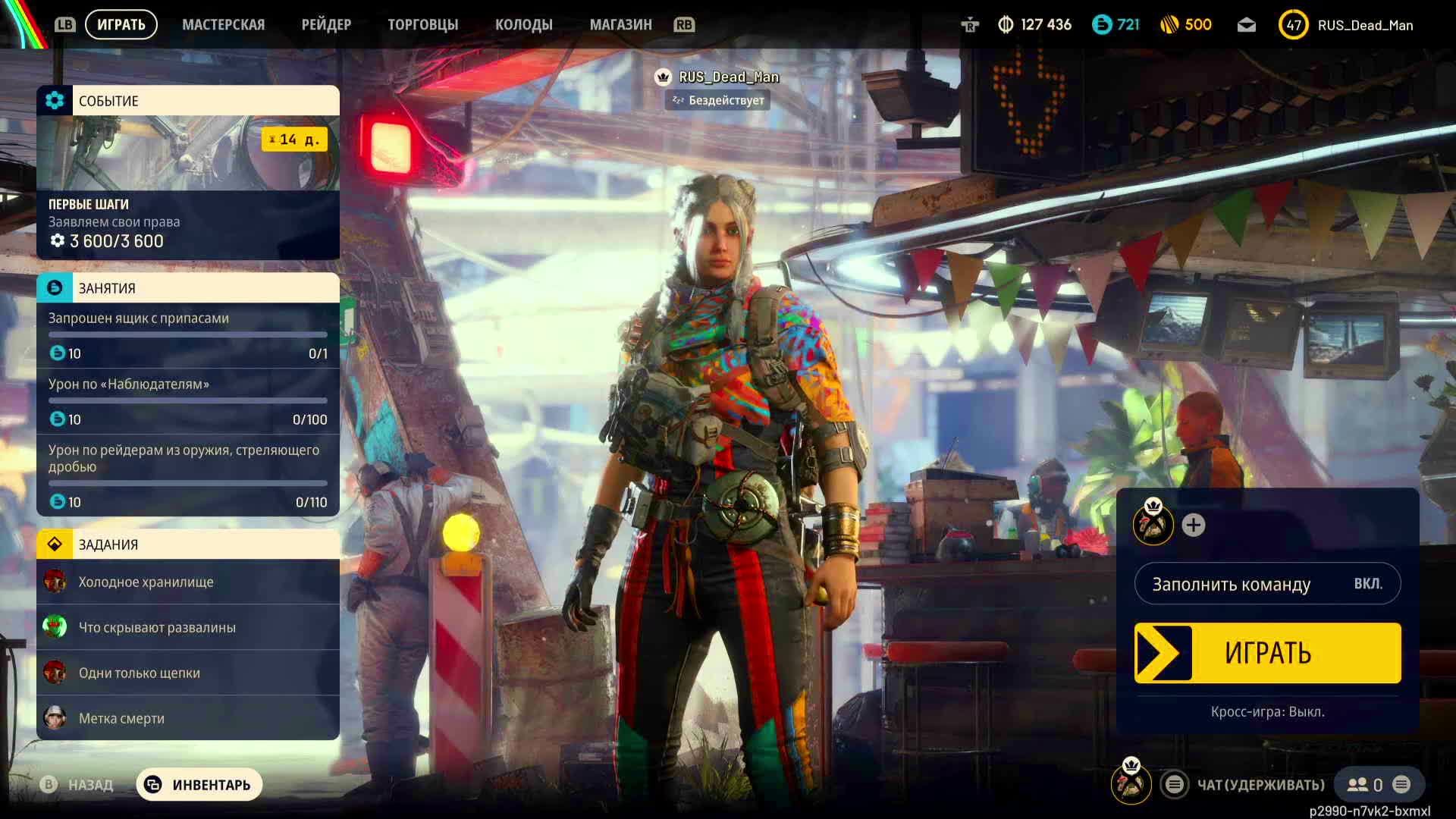Click the friends count icon at bottom right
The width and height of the screenshot is (1456, 819).
point(1357,785)
